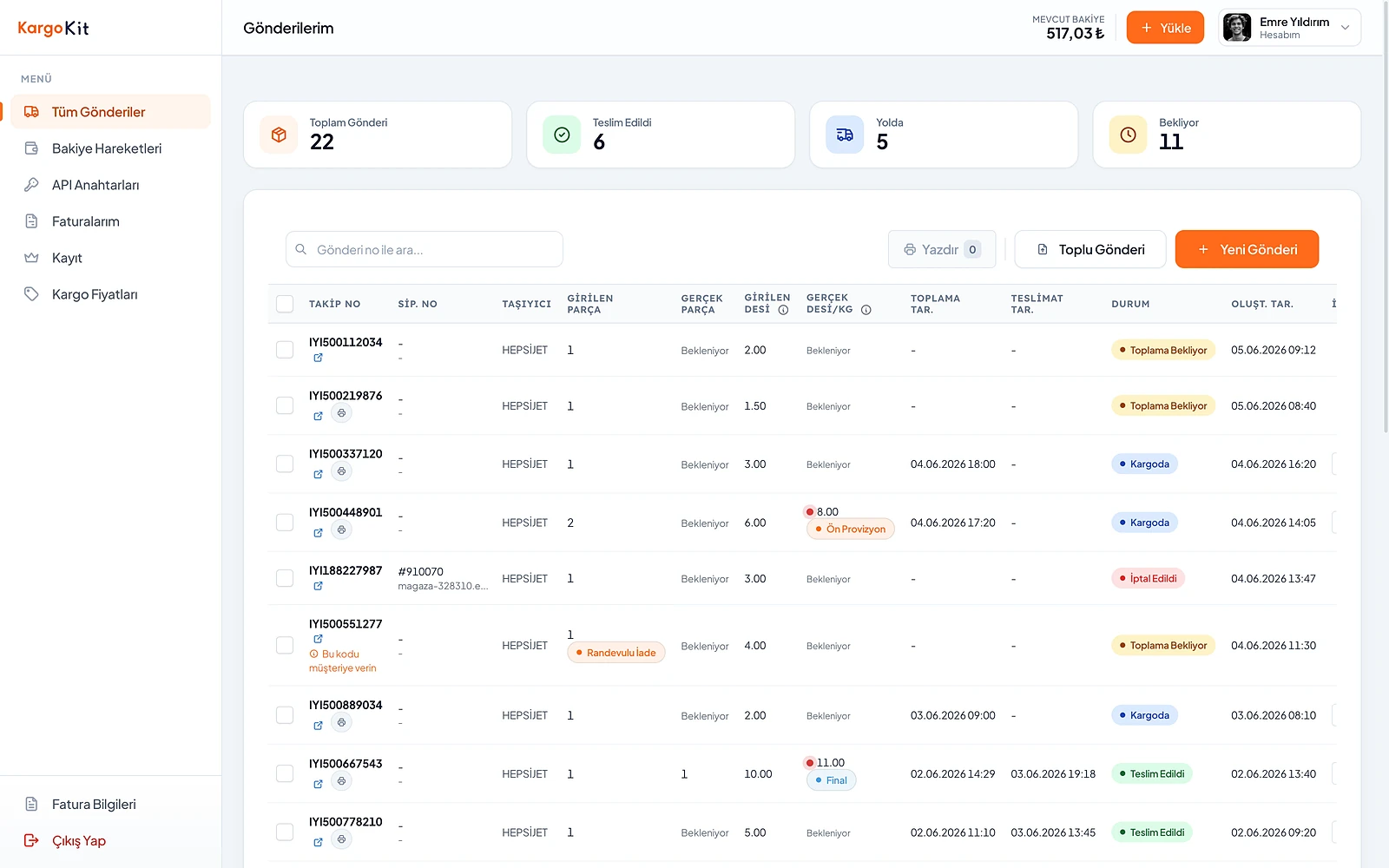Click the info icon beside Girilen Desi

pyautogui.click(x=783, y=310)
